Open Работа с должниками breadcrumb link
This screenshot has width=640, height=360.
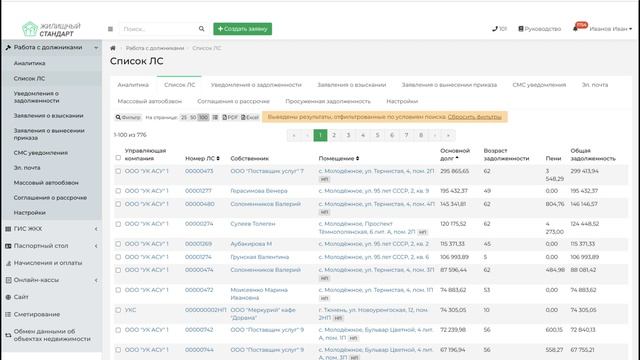click(155, 48)
